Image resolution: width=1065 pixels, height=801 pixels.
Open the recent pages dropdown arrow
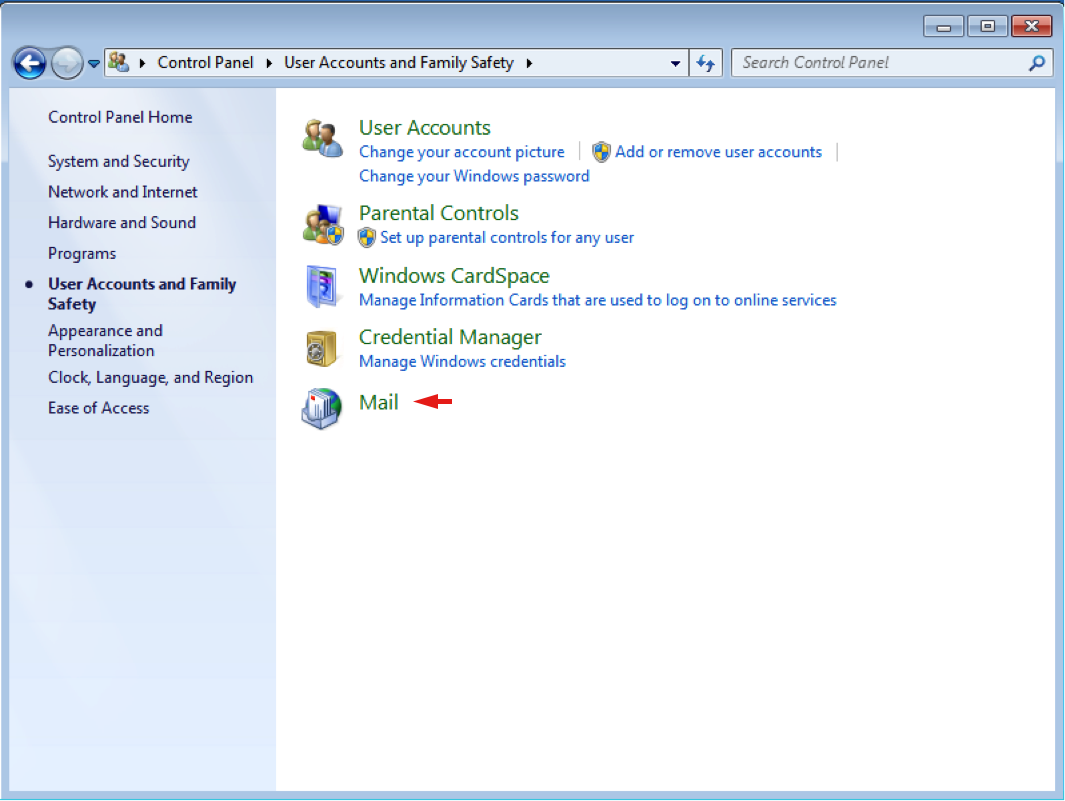pyautogui.click(x=94, y=64)
